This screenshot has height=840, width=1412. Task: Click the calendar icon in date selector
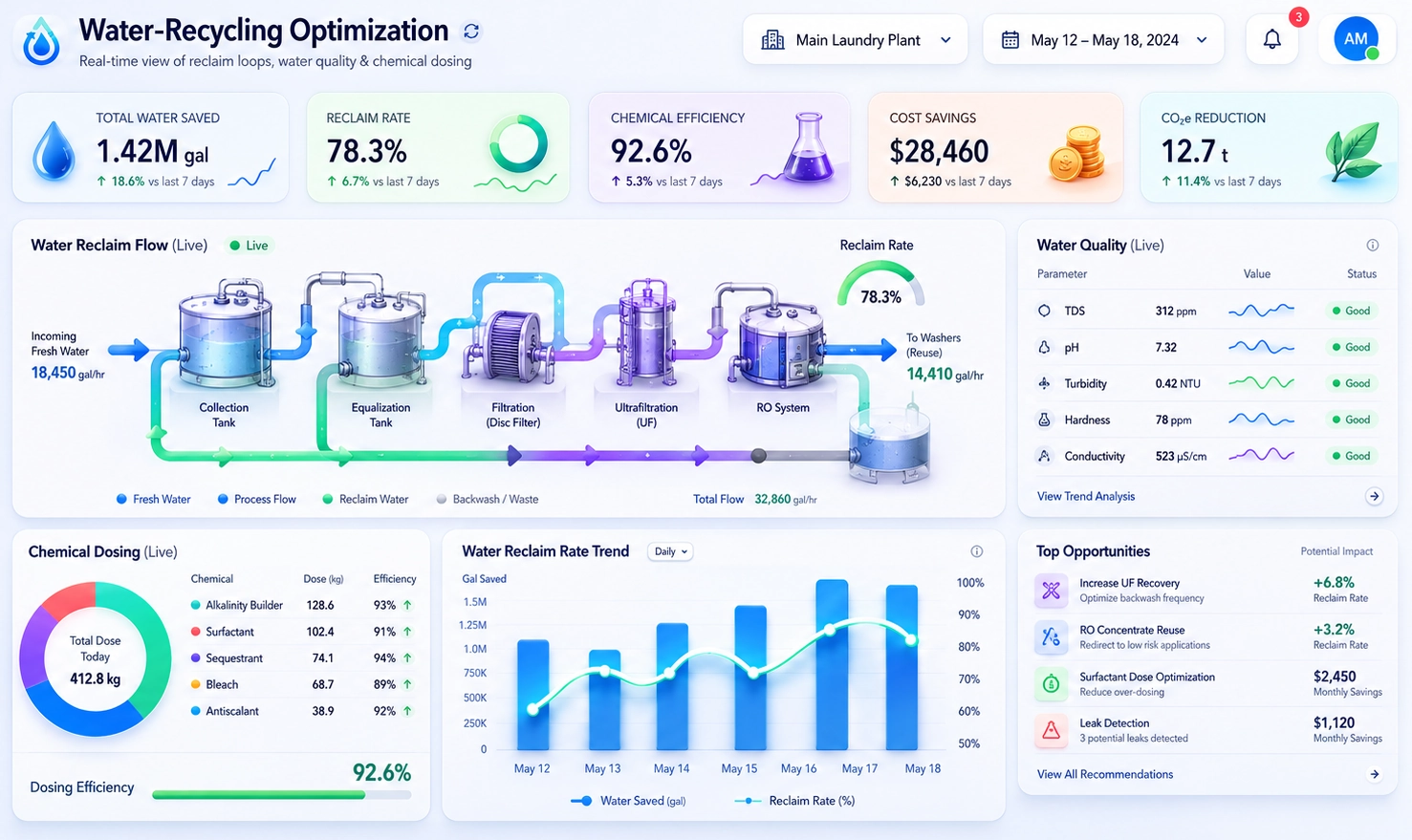coord(1010,40)
